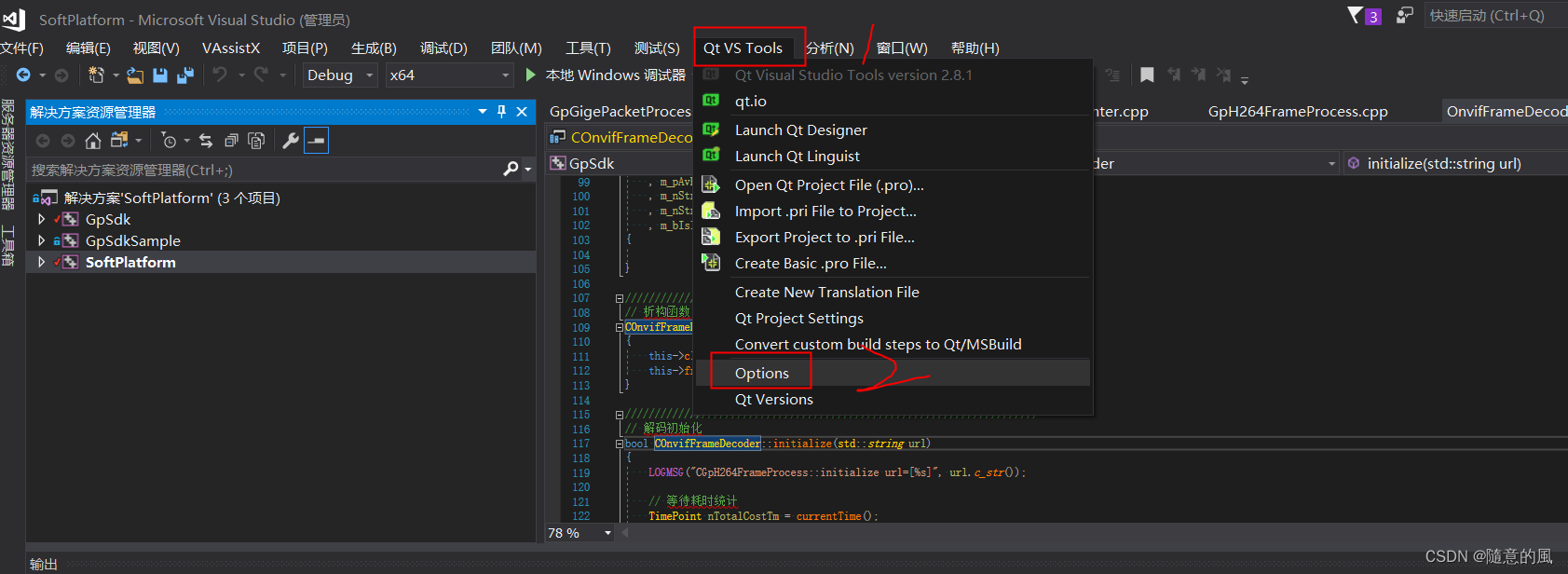
Task: Open the 帮助(H) help menu
Action: coord(975,48)
